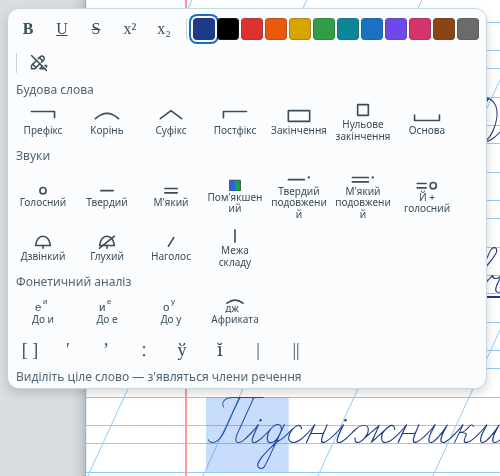The image size is (500, 476).
Task: Apply Нульове закінчення empty box
Action: (363, 123)
